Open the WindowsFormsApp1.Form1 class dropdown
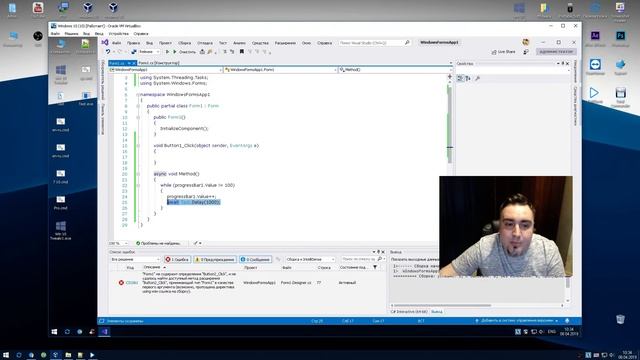 pos(280,70)
